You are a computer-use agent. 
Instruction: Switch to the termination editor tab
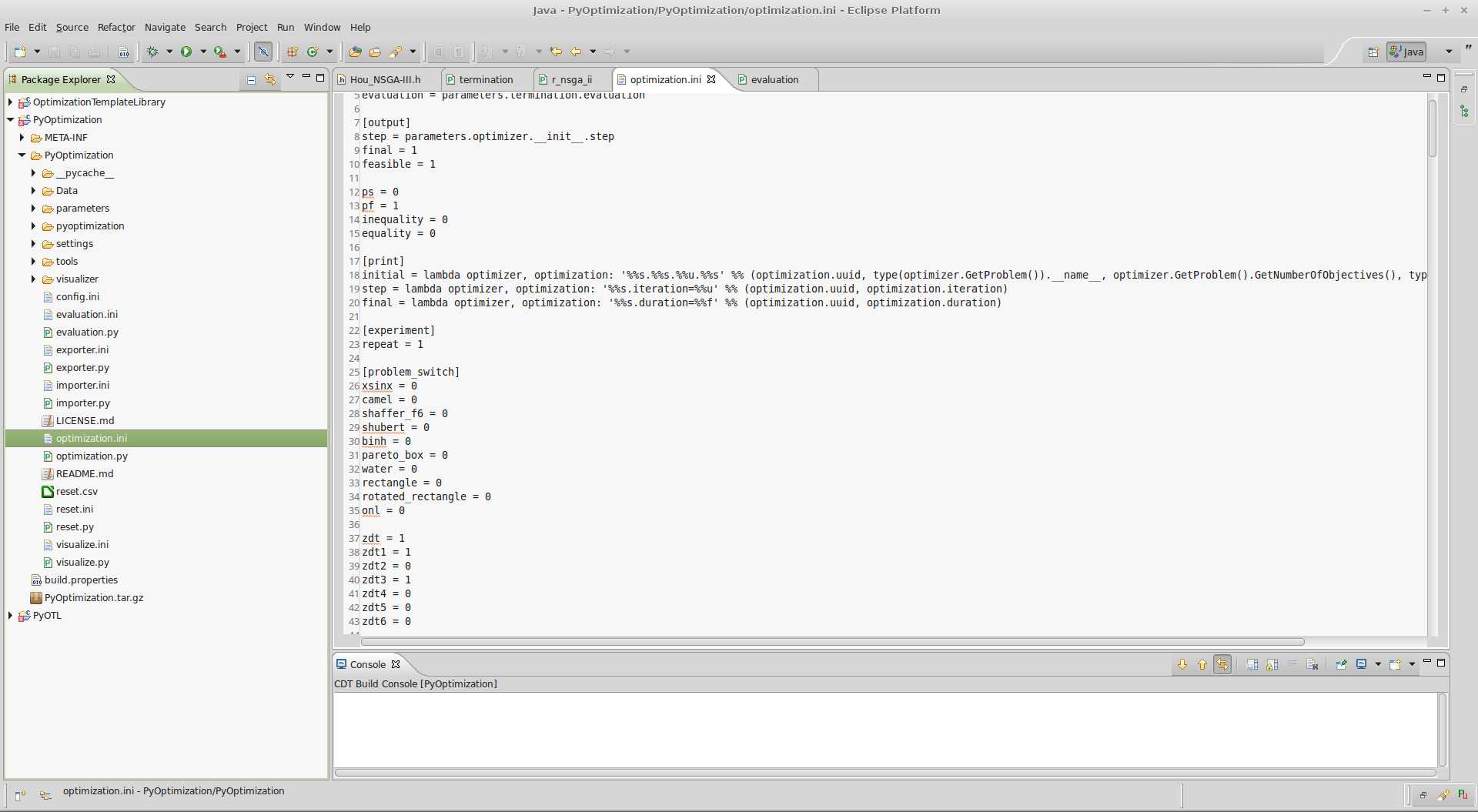[x=486, y=79]
